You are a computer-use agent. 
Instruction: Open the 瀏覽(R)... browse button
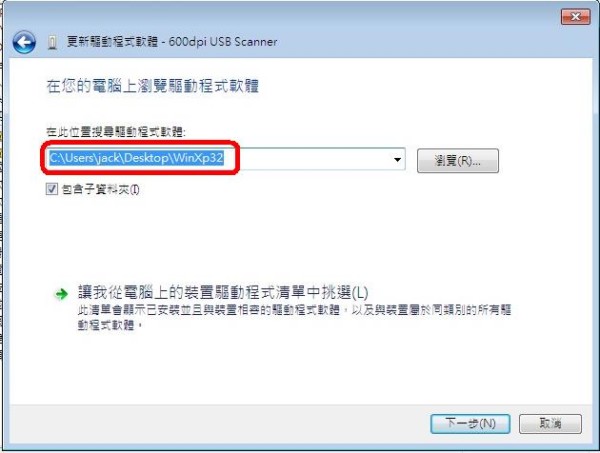tap(458, 161)
